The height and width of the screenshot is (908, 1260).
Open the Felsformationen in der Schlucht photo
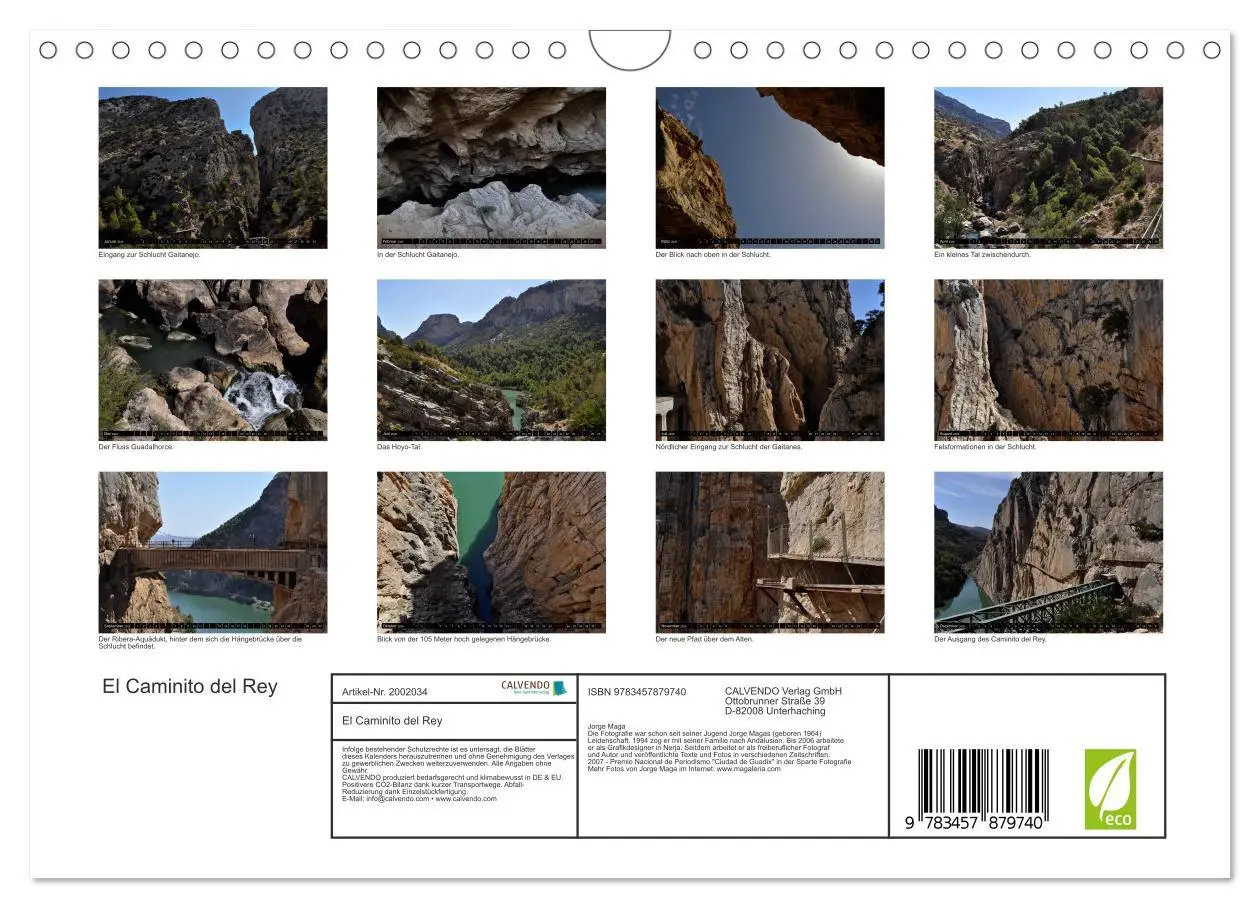pyautogui.click(x=1049, y=360)
